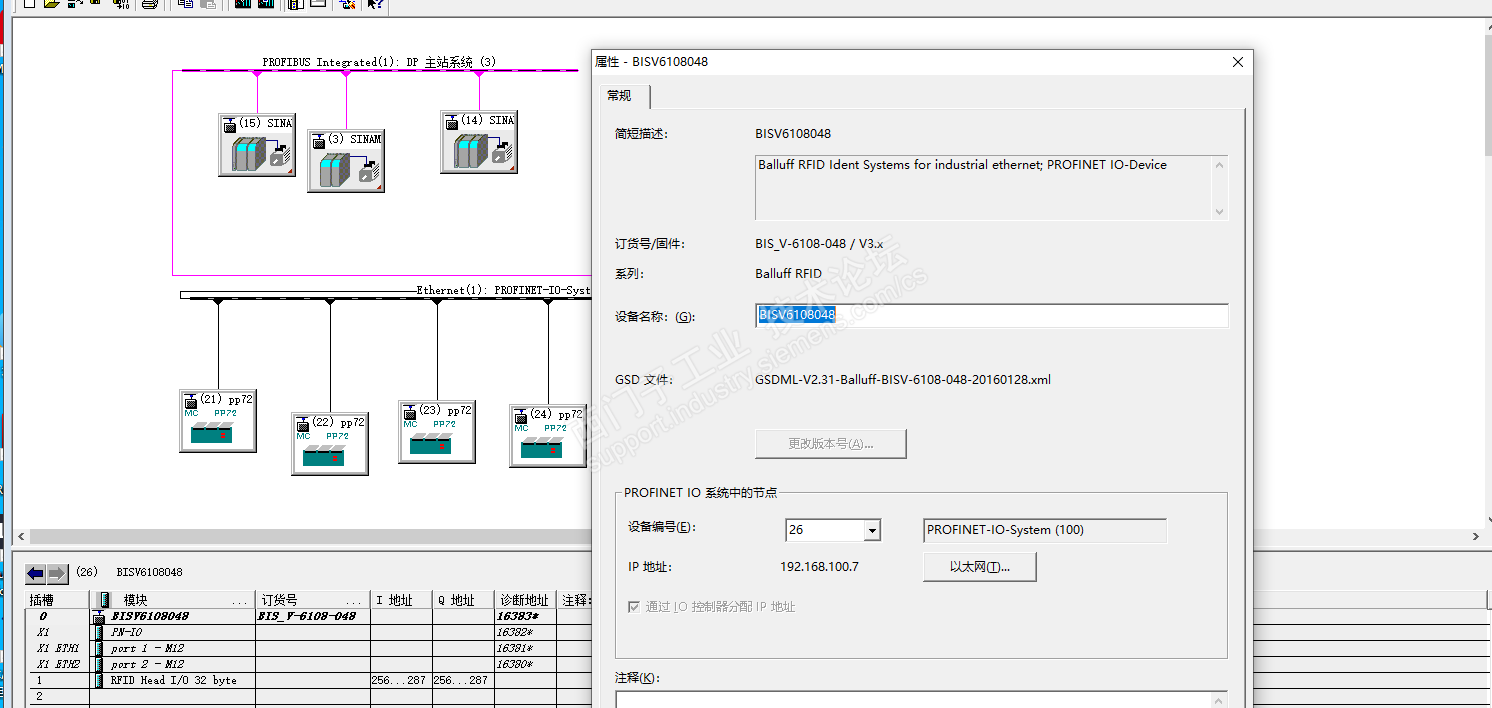Select the (15) SINA drive station icon
This screenshot has width=1492, height=708.
point(257,145)
